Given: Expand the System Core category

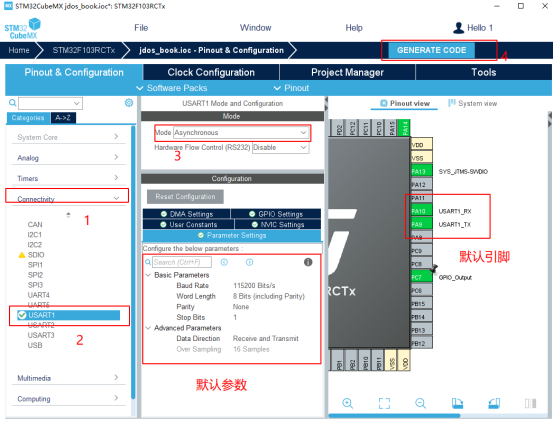Looking at the screenshot, I should pyautogui.click(x=68, y=137).
